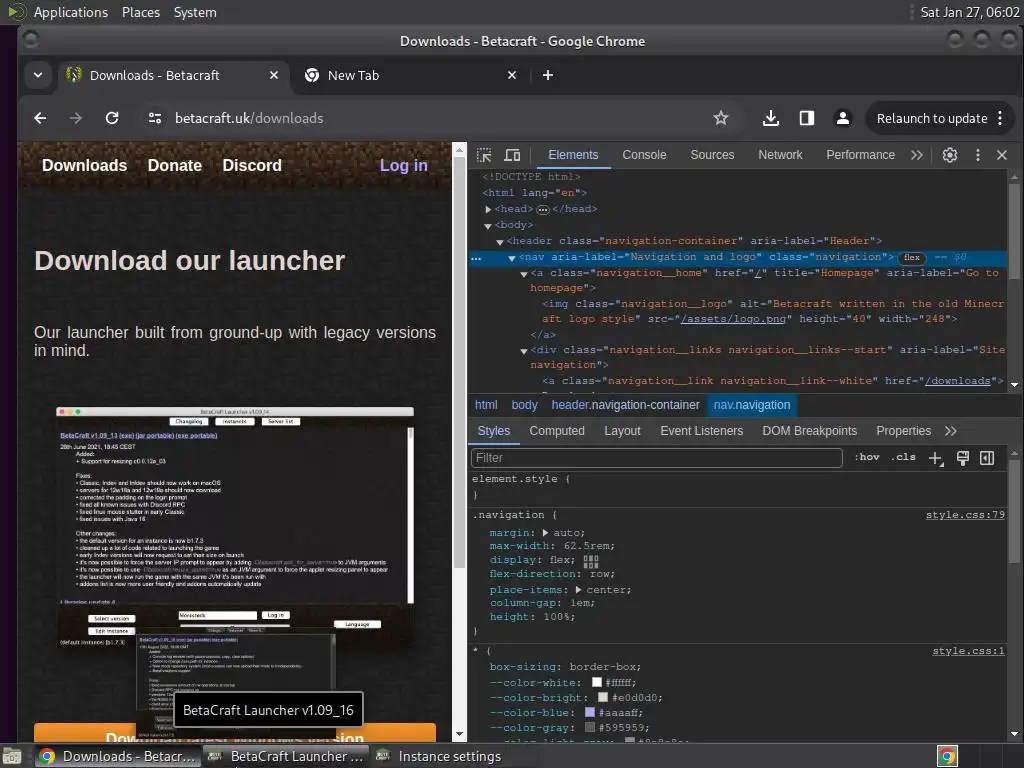Open the Applications menu in top panel
This screenshot has height=768, width=1024.
click(x=71, y=12)
